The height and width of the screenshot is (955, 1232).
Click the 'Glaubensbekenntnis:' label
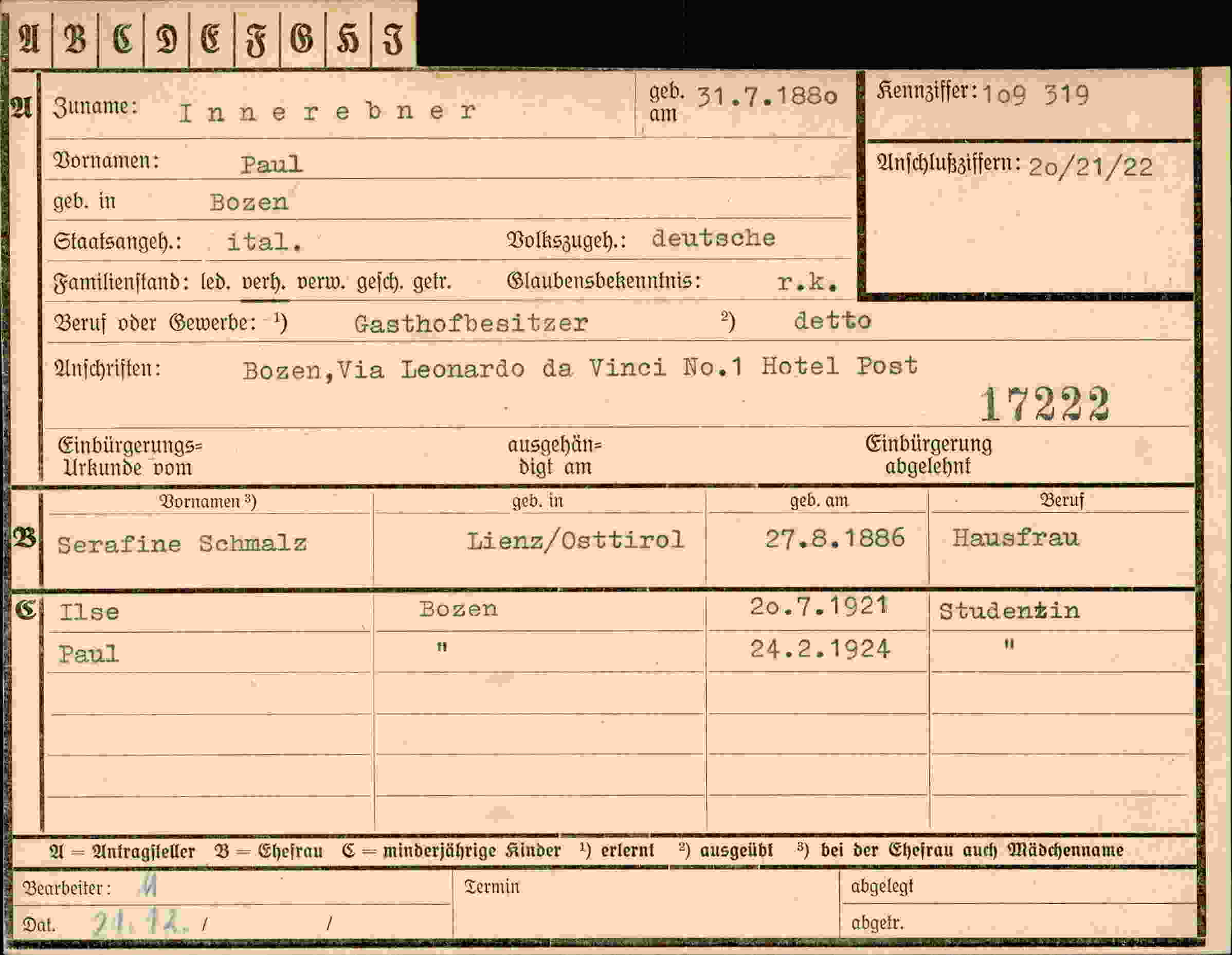coord(604,280)
